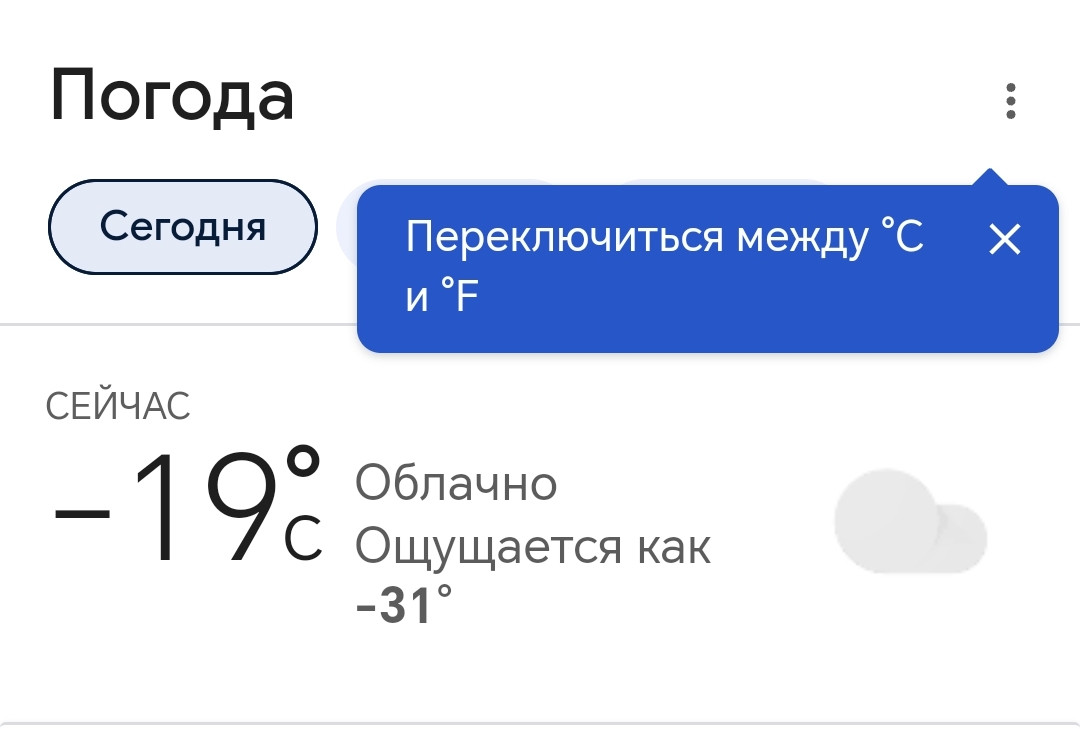Click the Погода page heading
This screenshot has height=729, width=1080.
click(172, 98)
